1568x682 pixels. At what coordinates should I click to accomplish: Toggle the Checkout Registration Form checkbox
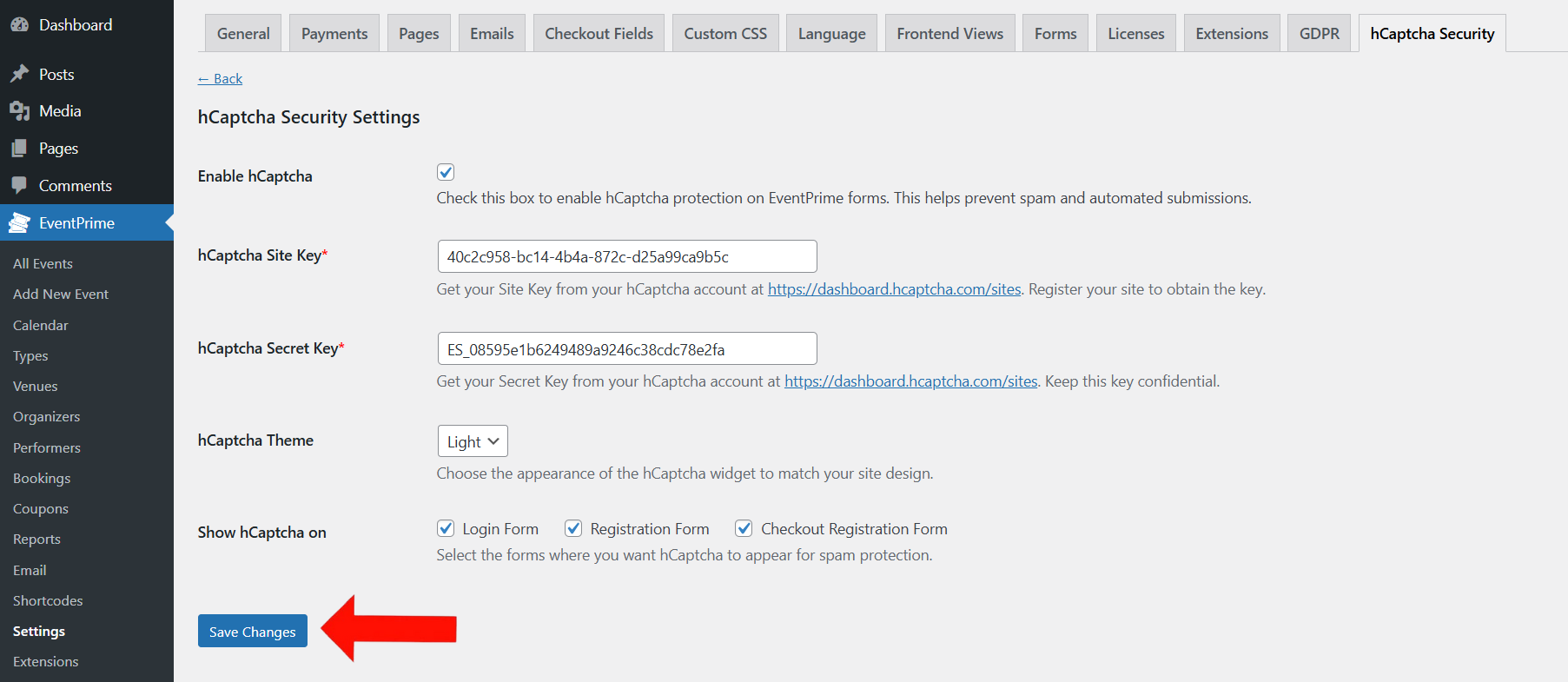click(x=744, y=528)
